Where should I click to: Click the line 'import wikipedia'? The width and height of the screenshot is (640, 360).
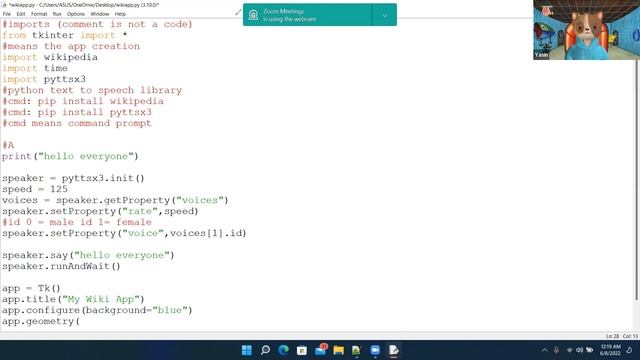click(x=50, y=57)
